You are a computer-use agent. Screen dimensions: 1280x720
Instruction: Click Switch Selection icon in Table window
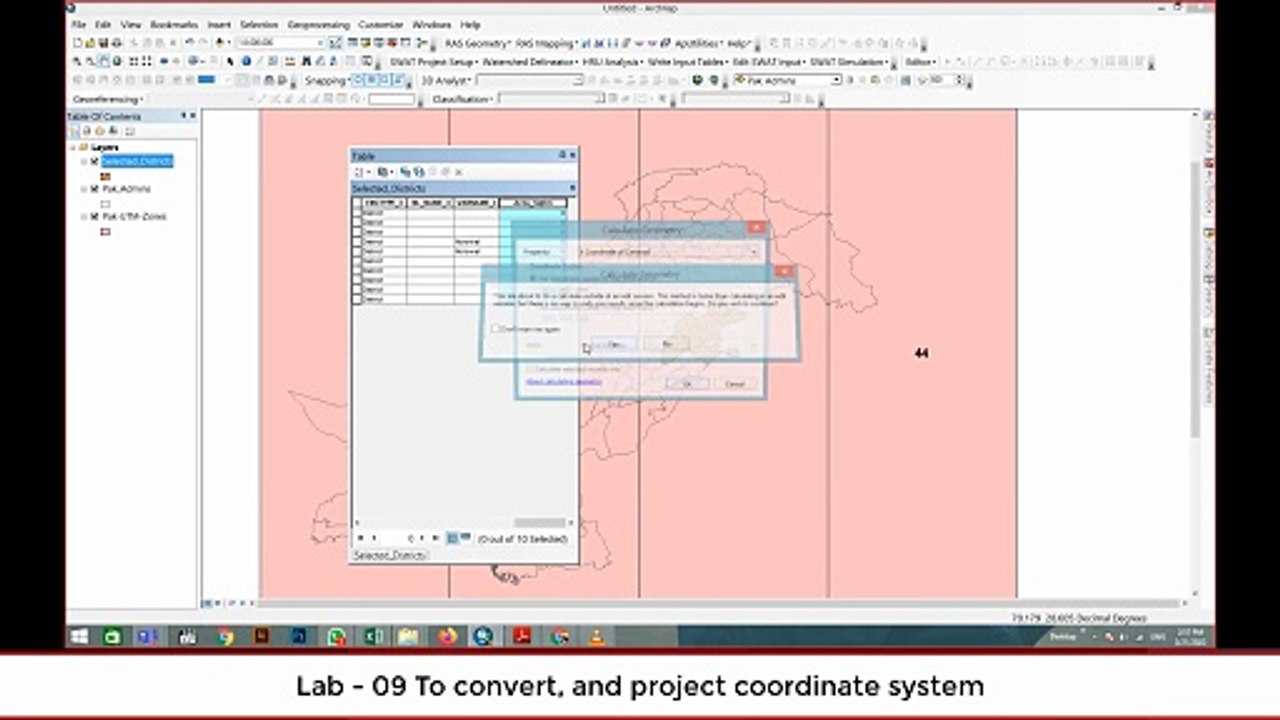pyautogui.click(x=419, y=172)
